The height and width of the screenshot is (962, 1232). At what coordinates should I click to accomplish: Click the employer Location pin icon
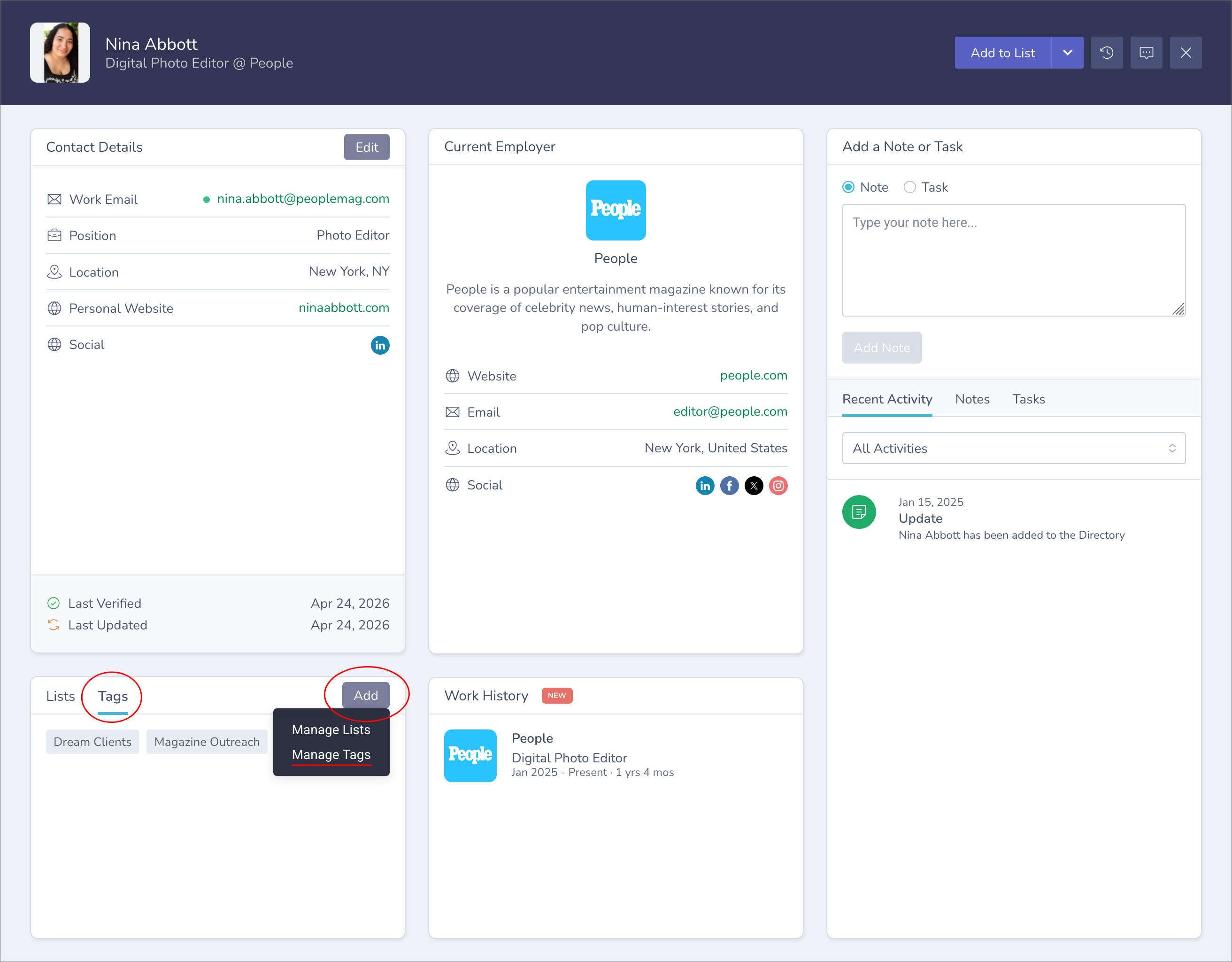tap(453, 448)
